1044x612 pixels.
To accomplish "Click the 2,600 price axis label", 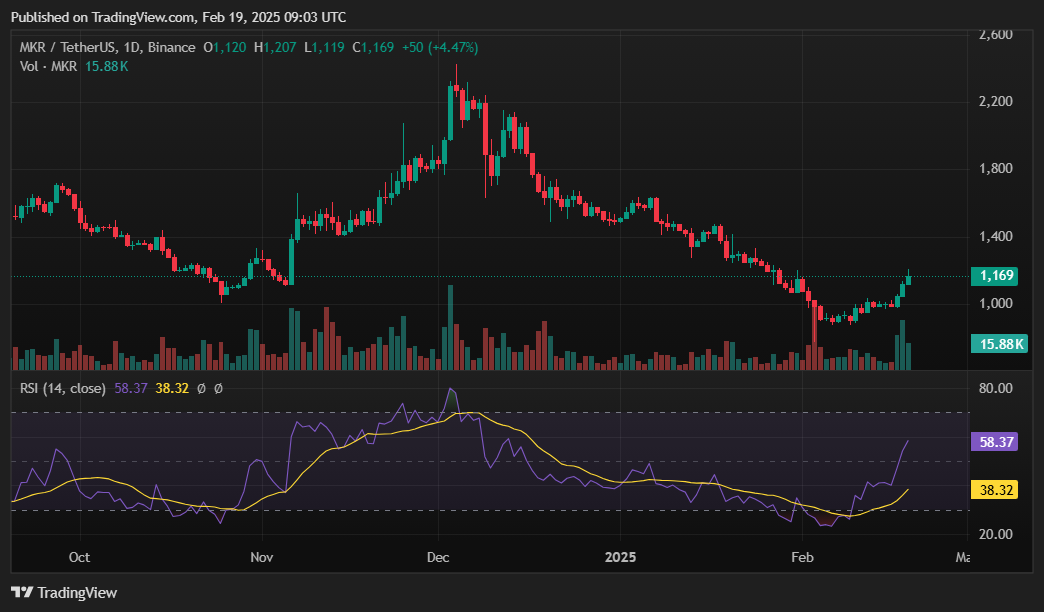I will coord(995,34).
